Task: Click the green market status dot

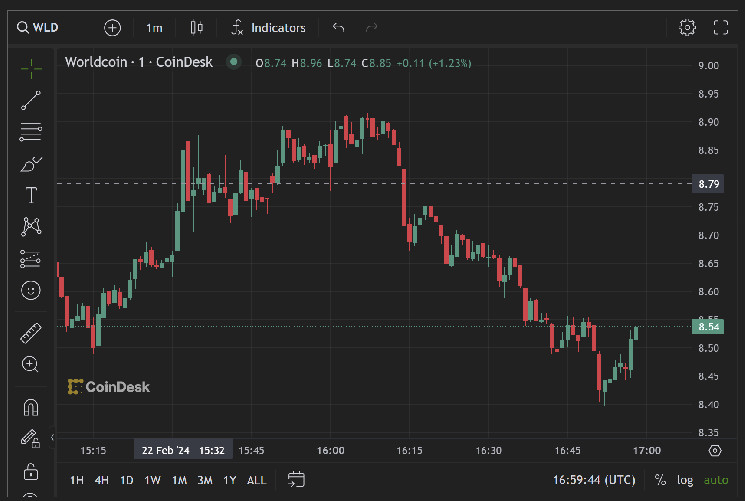Action: click(x=233, y=62)
